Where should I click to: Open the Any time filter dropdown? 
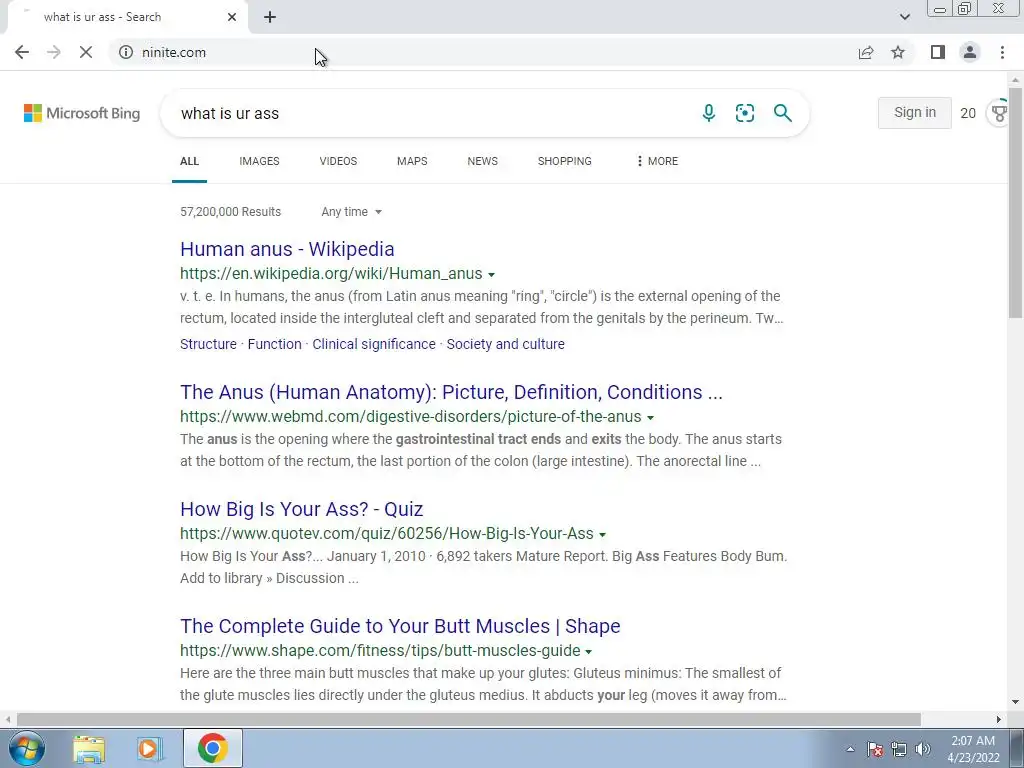coord(351,212)
